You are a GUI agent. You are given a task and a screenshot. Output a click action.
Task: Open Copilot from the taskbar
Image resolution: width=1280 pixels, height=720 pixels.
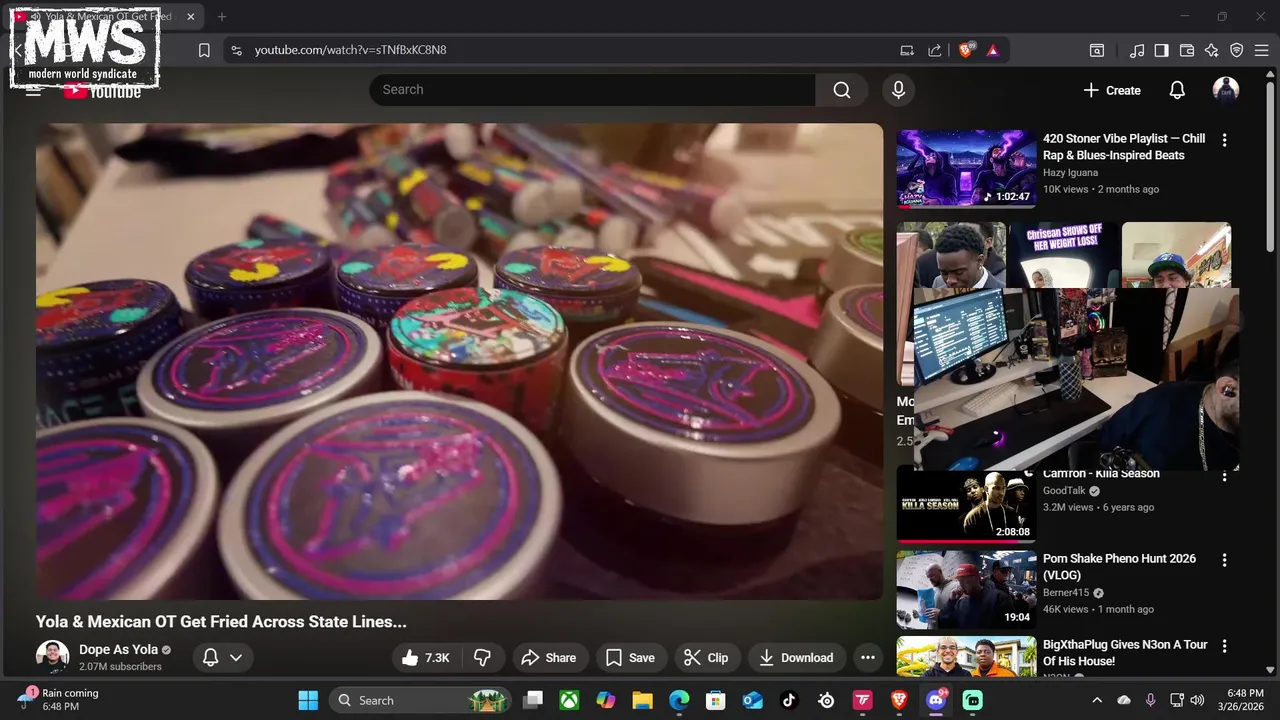pyautogui.click(x=606, y=700)
